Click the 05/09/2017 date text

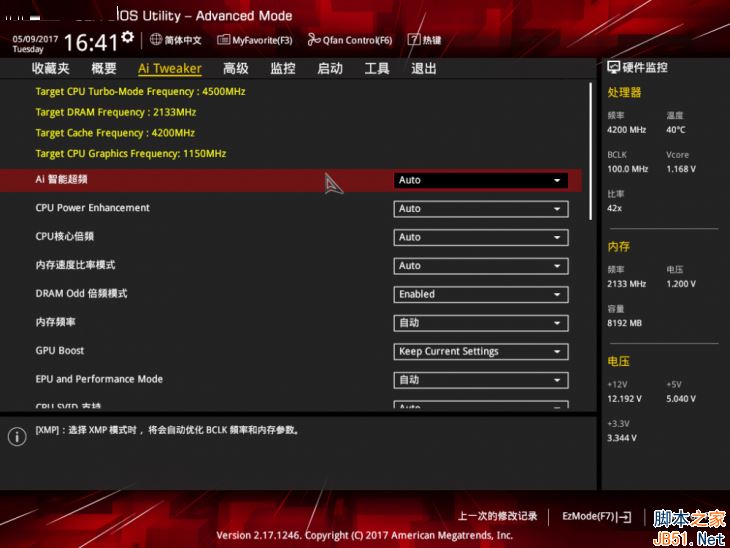35,39
